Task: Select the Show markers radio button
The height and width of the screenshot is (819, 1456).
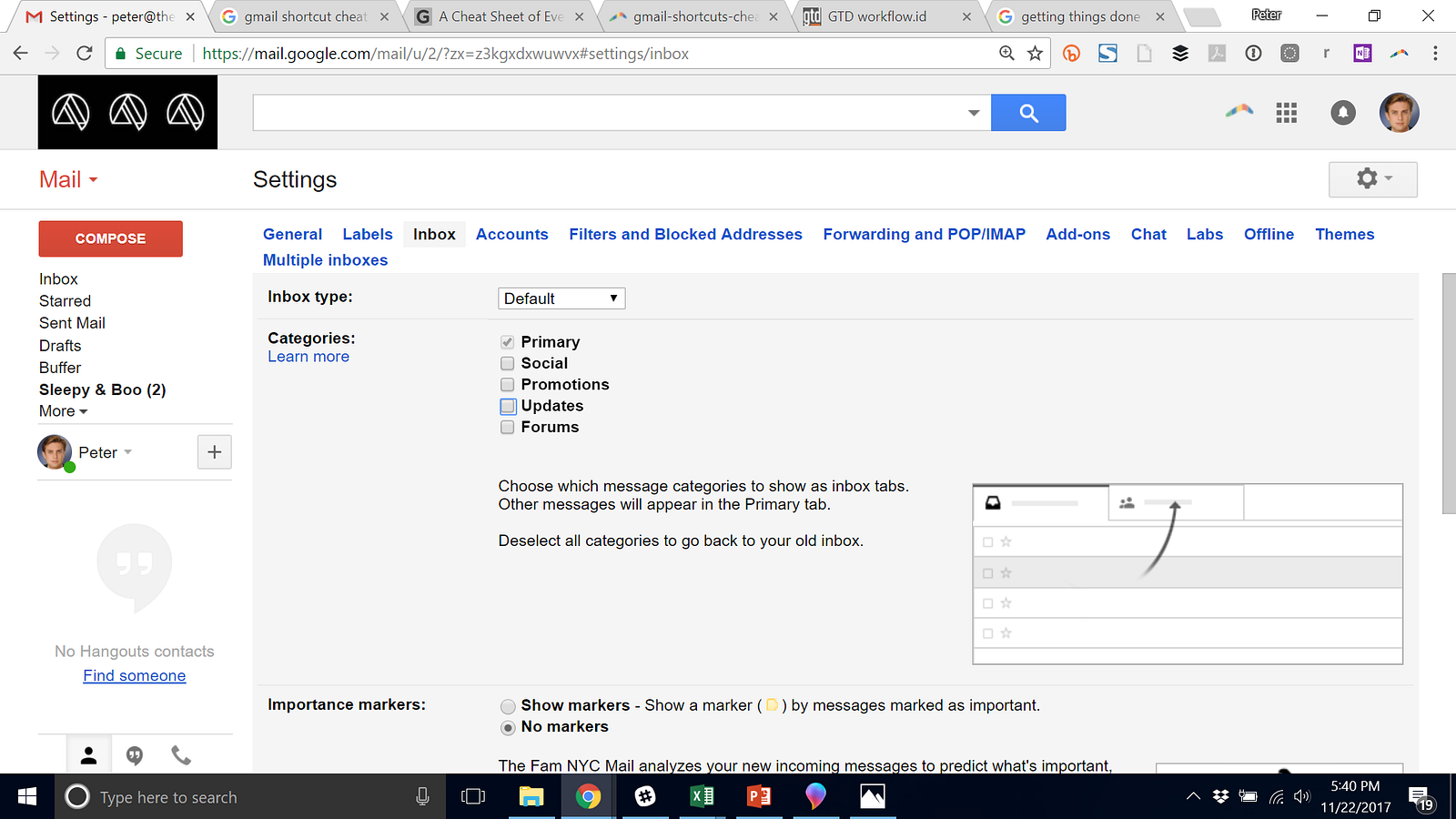Action: click(508, 706)
